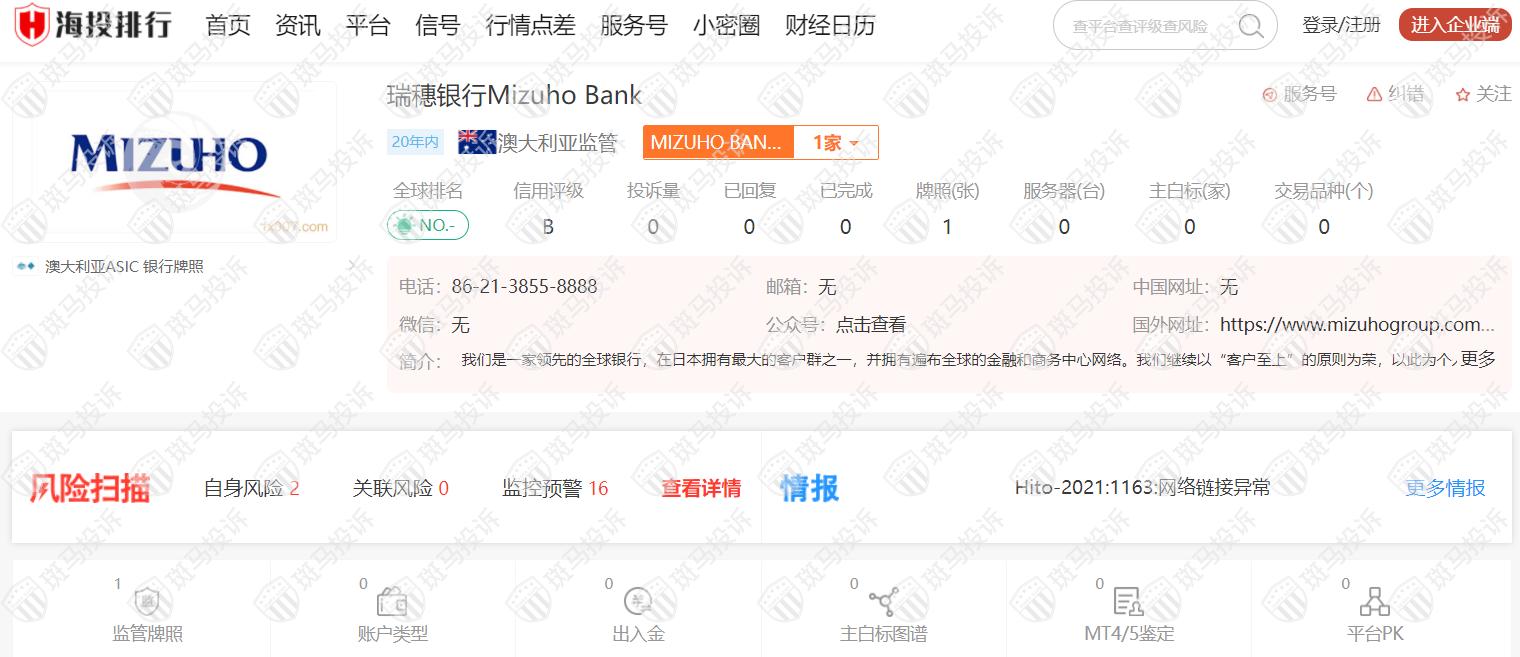Click the 进入企业端 button
1520x657 pixels.
pyautogui.click(x=1454, y=26)
